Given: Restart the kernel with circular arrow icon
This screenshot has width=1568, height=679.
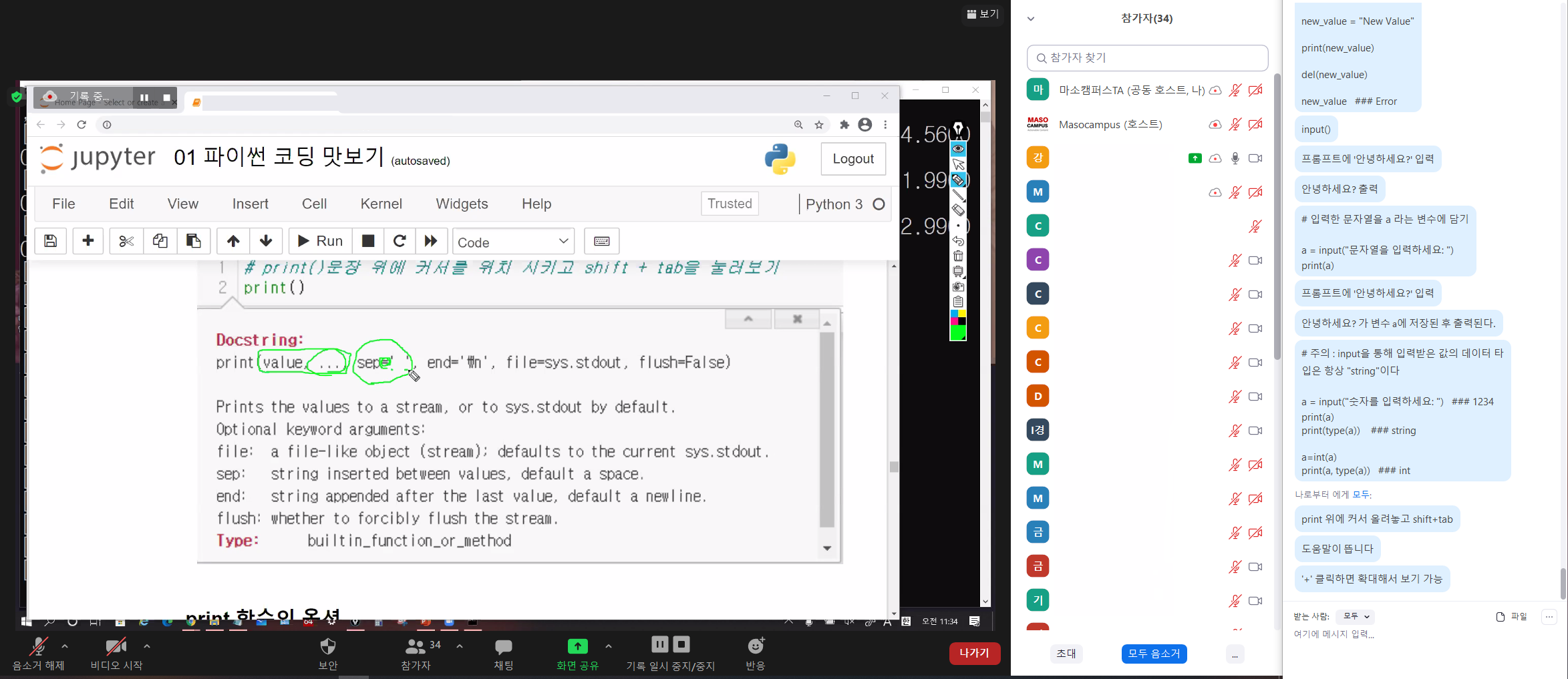Looking at the screenshot, I should click(400, 241).
